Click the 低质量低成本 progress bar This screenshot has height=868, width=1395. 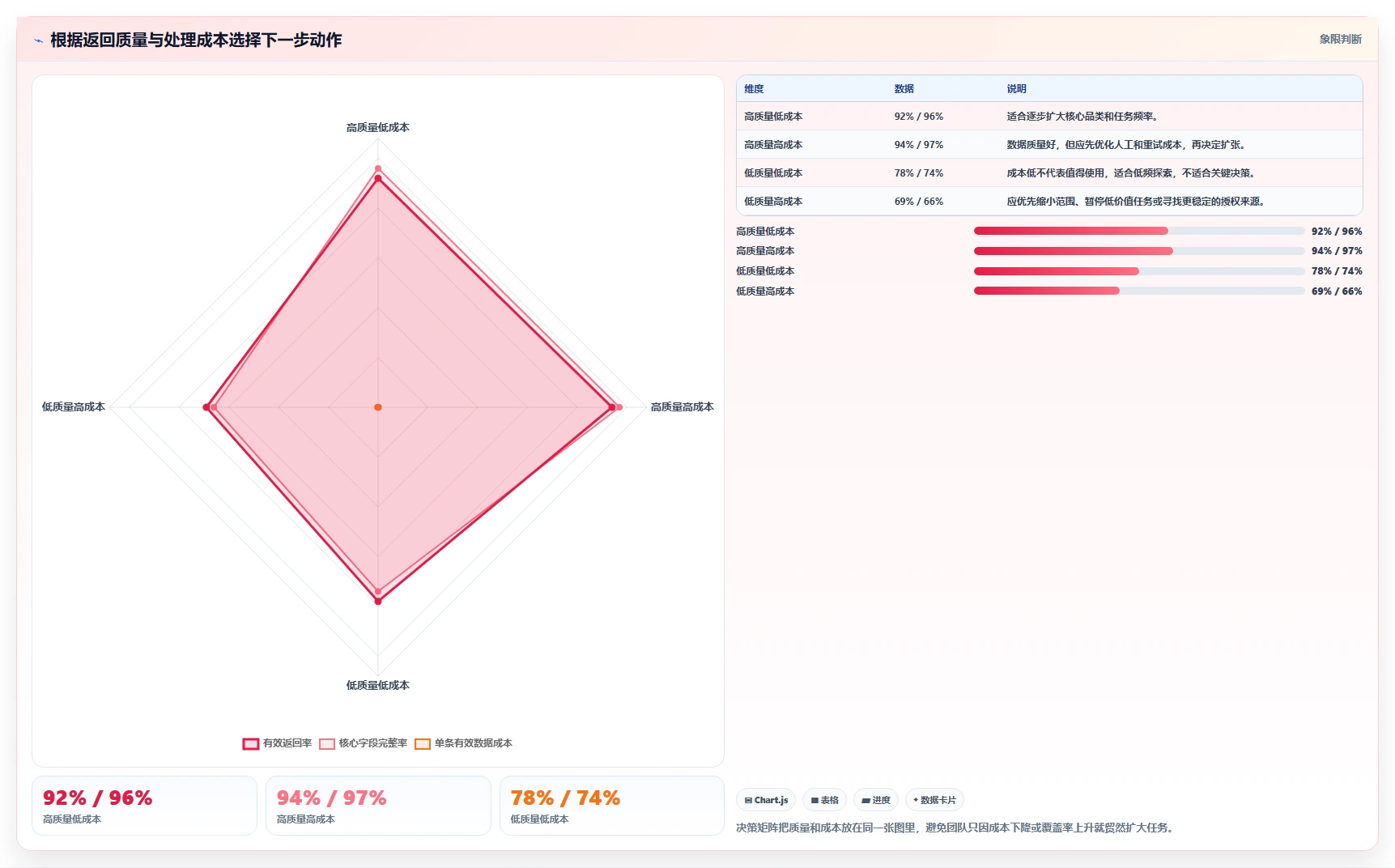tap(1139, 271)
